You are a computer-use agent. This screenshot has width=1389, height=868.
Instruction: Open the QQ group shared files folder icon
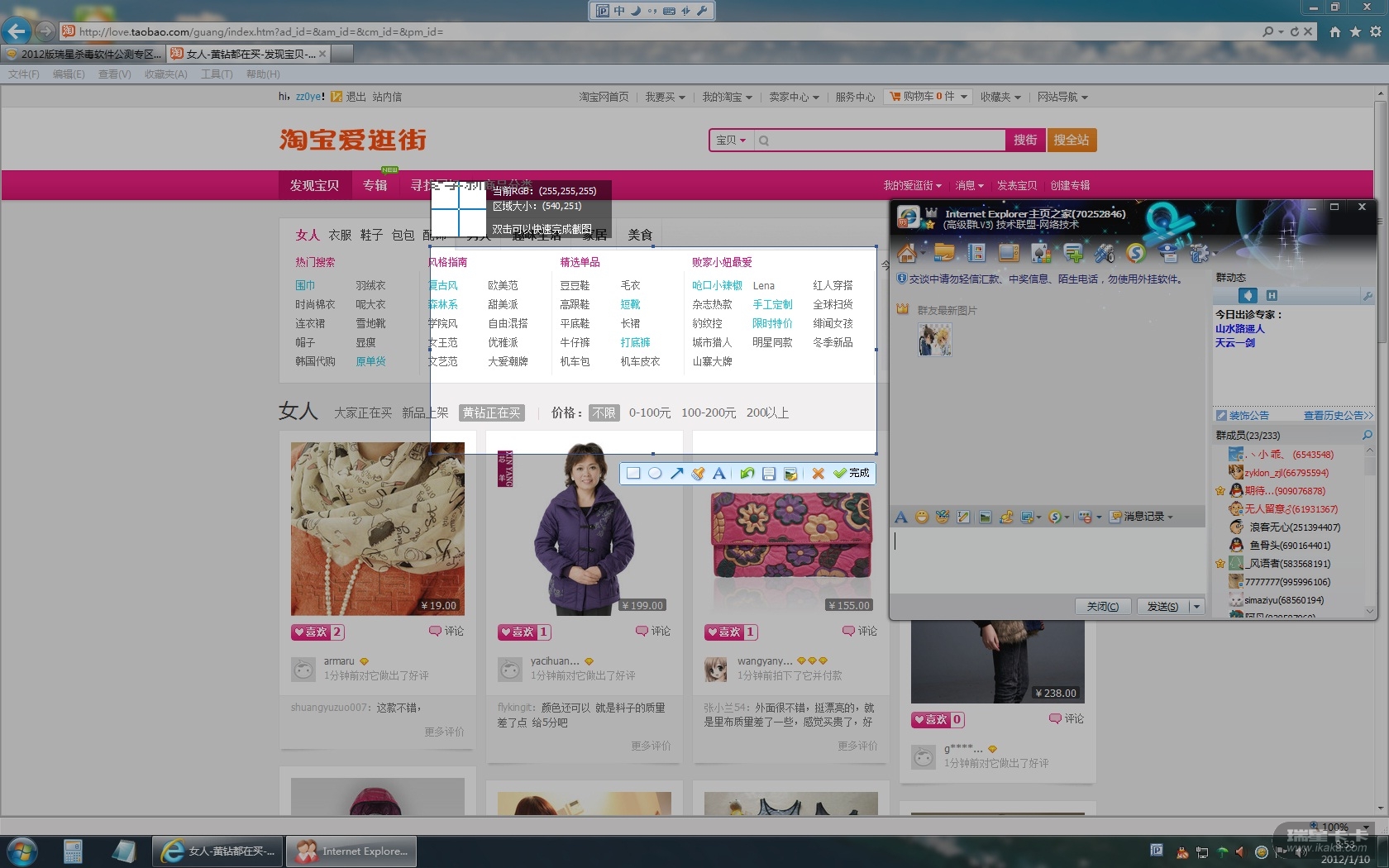(943, 252)
